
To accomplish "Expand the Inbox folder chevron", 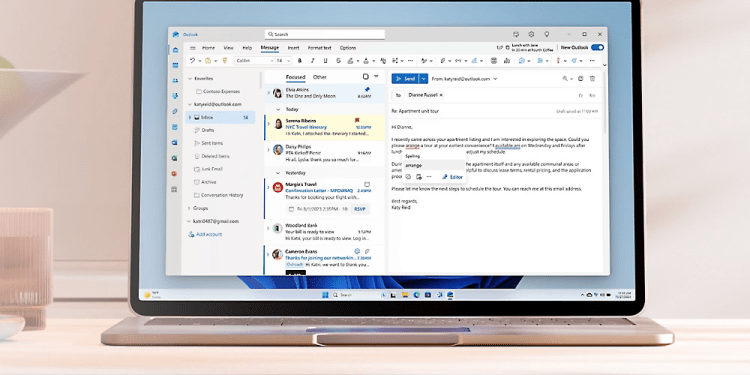I will click(190, 117).
